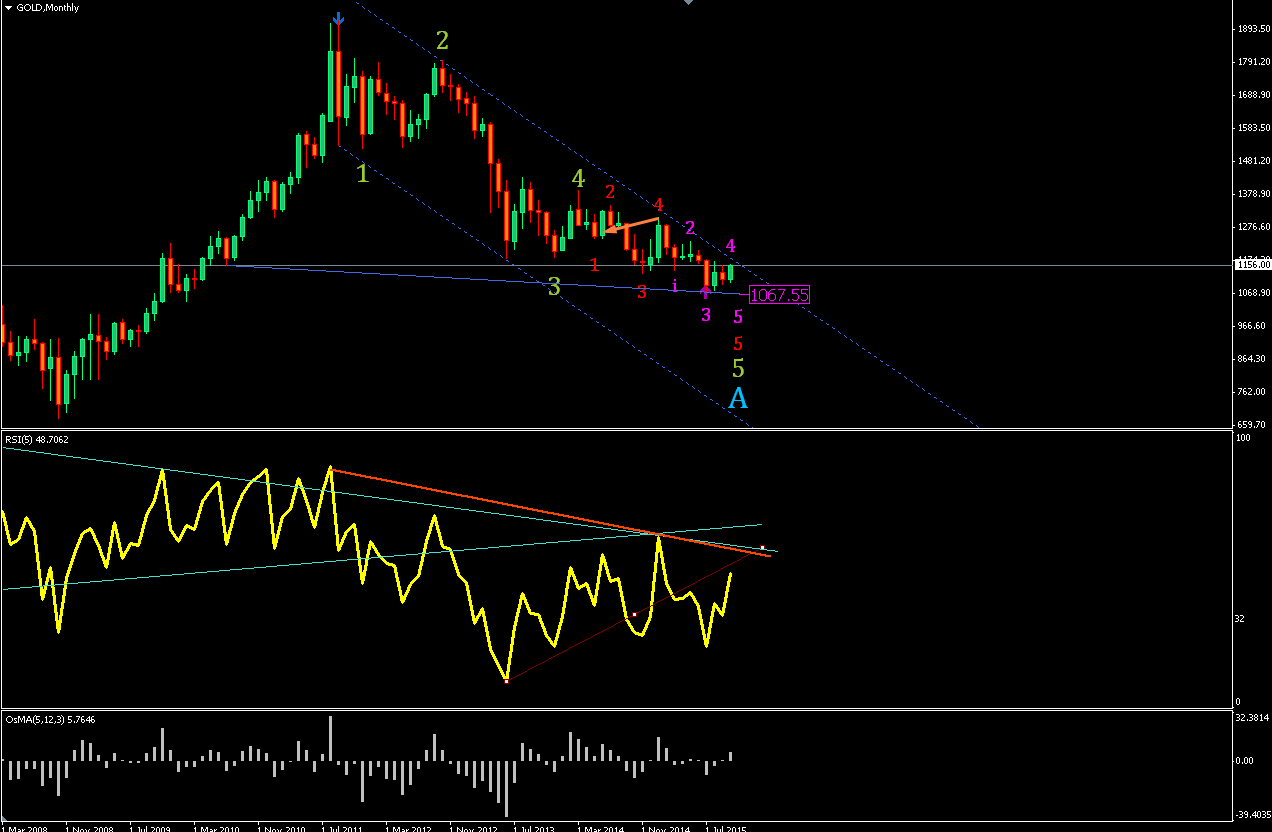Click the 1378.90 price scale value
The width and height of the screenshot is (1272, 832).
(1253, 193)
